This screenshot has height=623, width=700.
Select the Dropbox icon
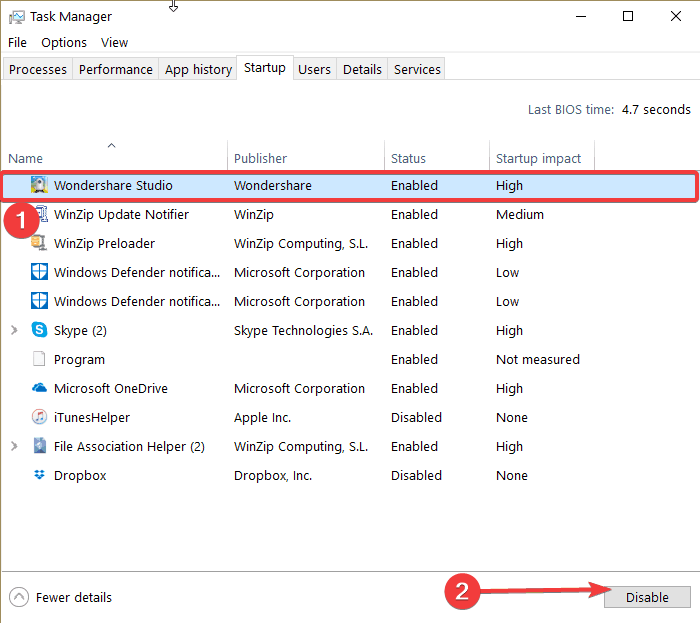click(x=39, y=475)
